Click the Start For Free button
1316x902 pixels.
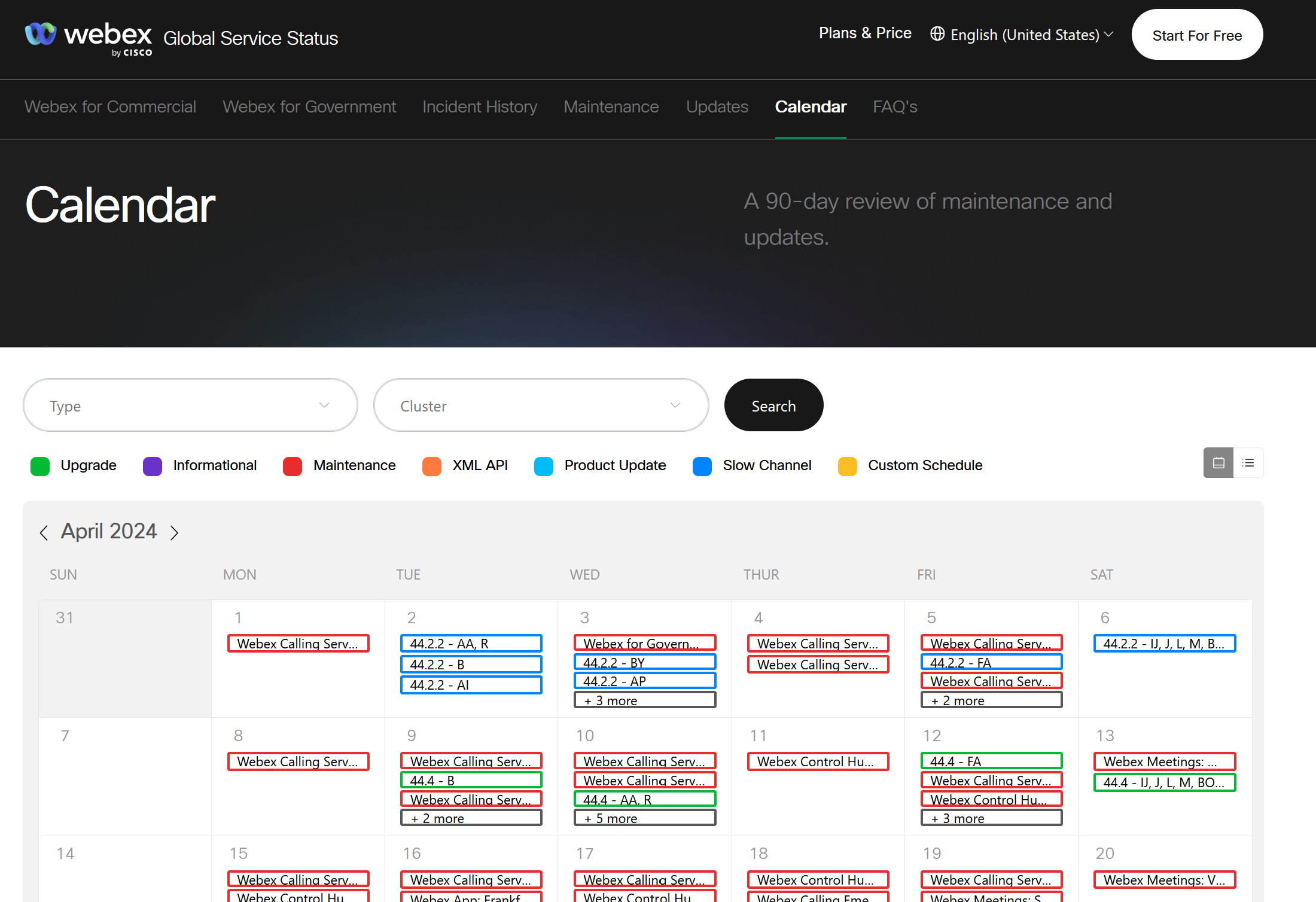[x=1197, y=35]
